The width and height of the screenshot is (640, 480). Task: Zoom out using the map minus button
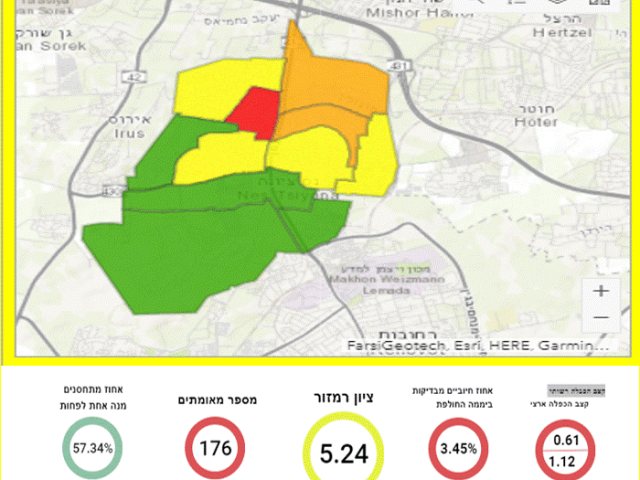coord(601,317)
